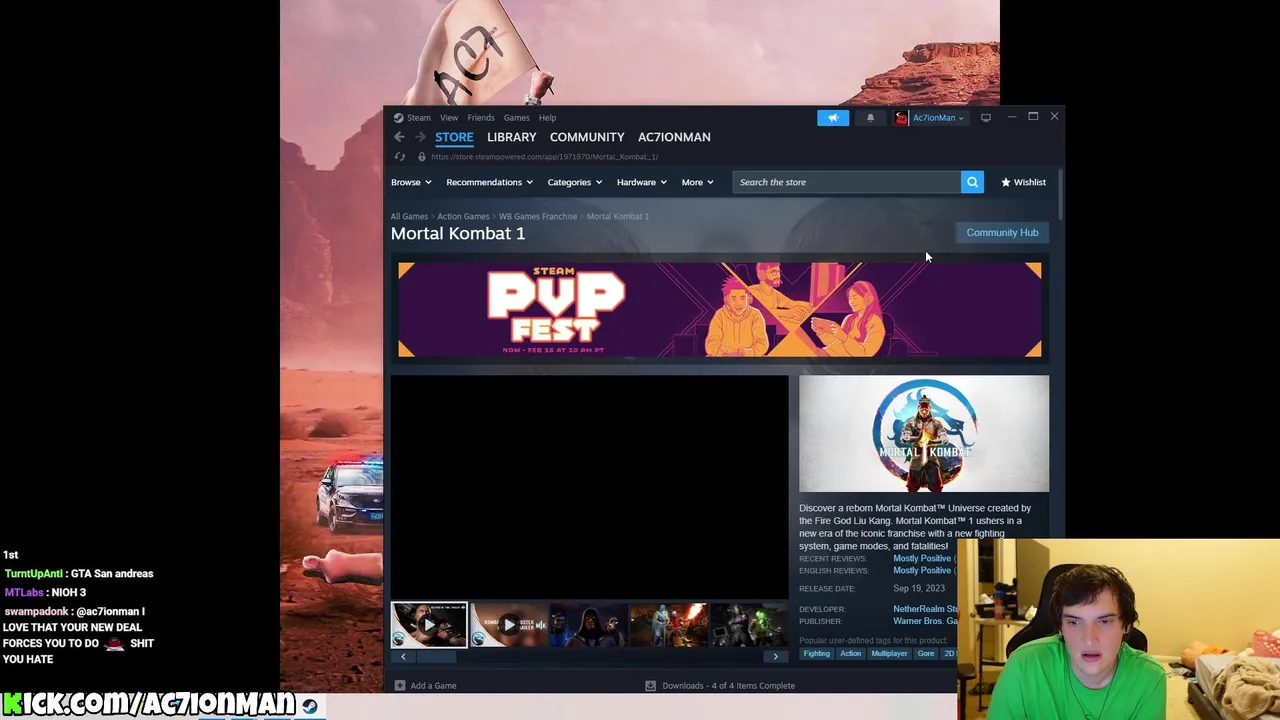Select the Action tag

(x=851, y=654)
